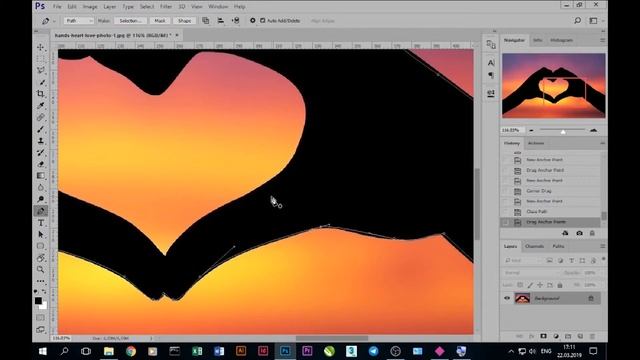Add layer mask at Layers panel bottom
The height and width of the screenshot is (360, 640).
click(x=543, y=336)
